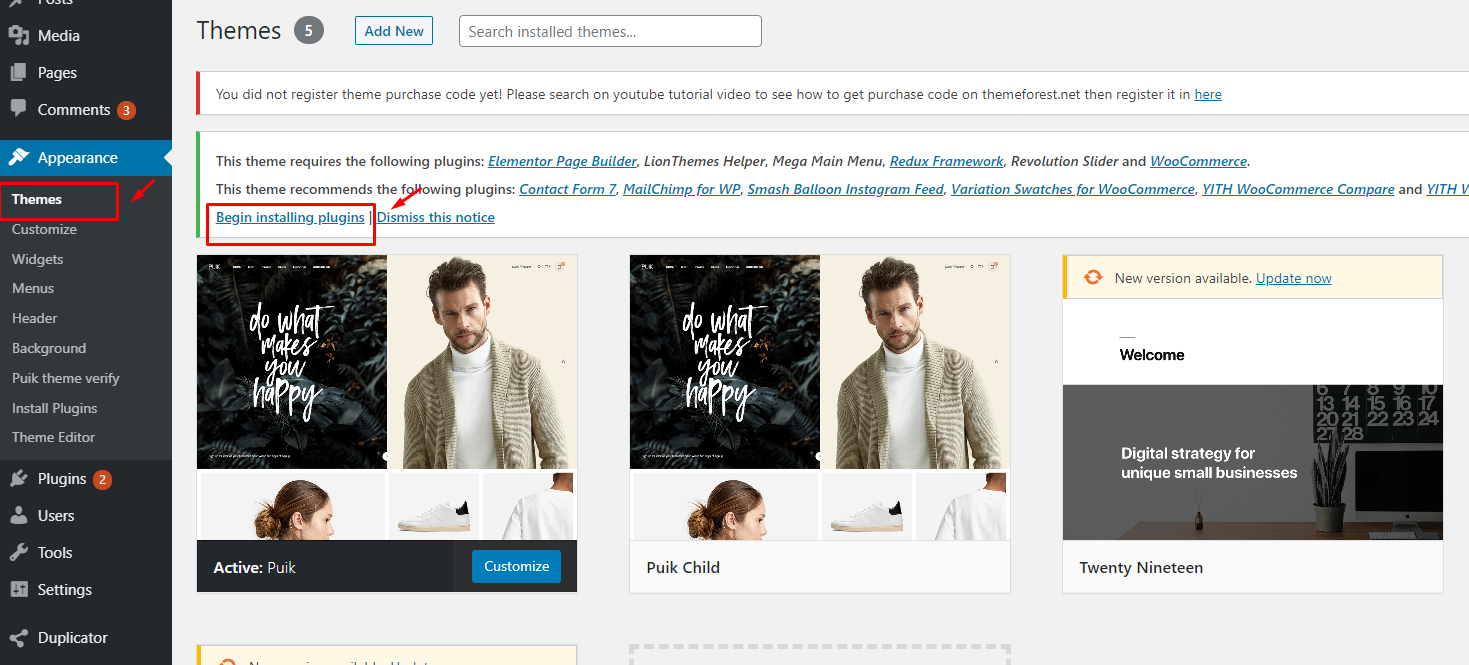This screenshot has height=665, width=1469.
Task: Click the Plugins plug icon
Action: click(x=18, y=479)
